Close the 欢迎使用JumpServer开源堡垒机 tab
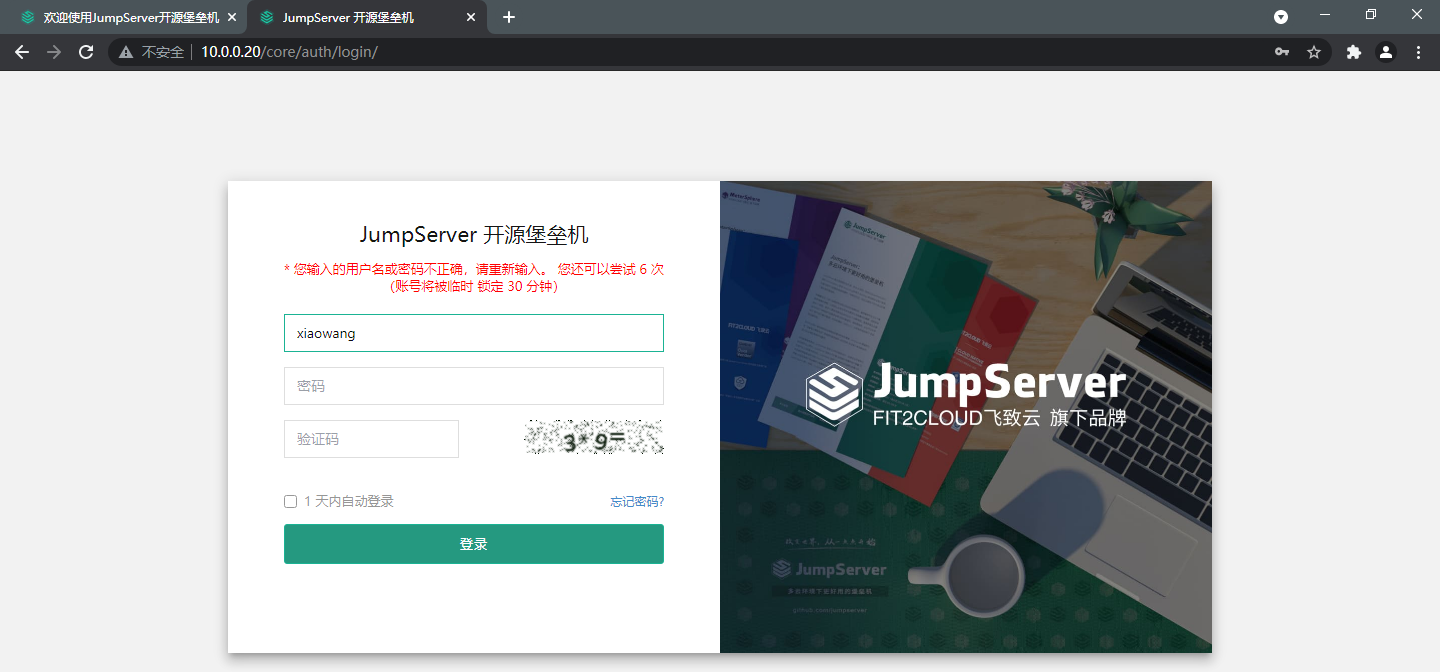1440x672 pixels. point(232,17)
